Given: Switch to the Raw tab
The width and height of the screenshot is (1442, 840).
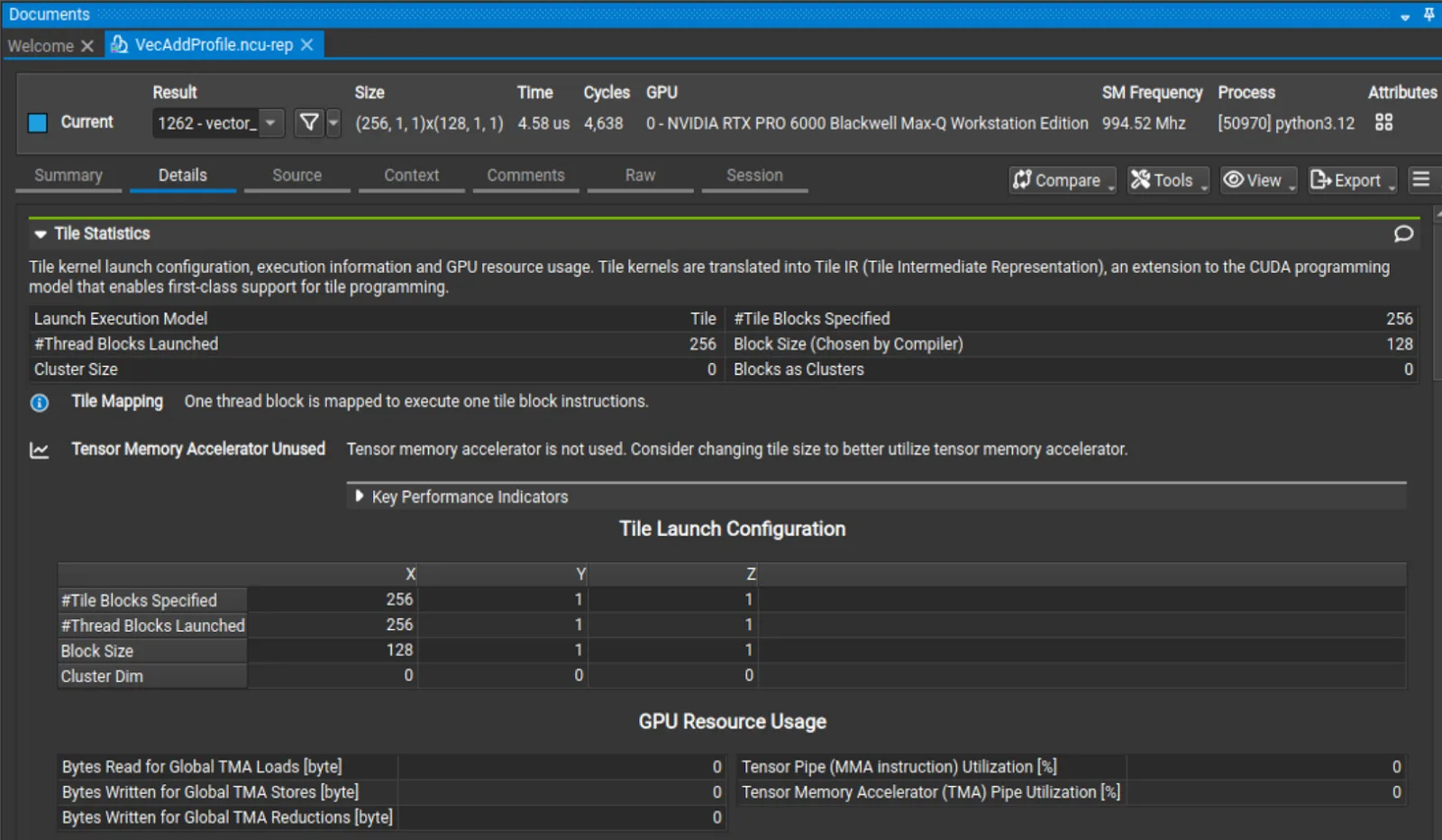Looking at the screenshot, I should point(640,175).
